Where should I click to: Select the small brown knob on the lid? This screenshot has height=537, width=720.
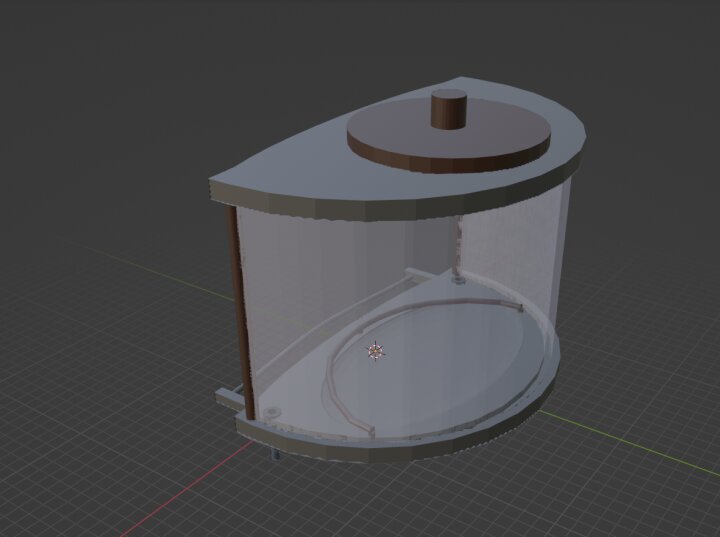tap(449, 108)
